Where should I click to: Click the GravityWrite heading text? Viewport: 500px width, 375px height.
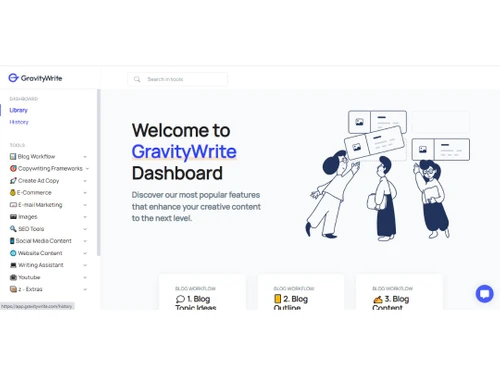tap(184, 152)
